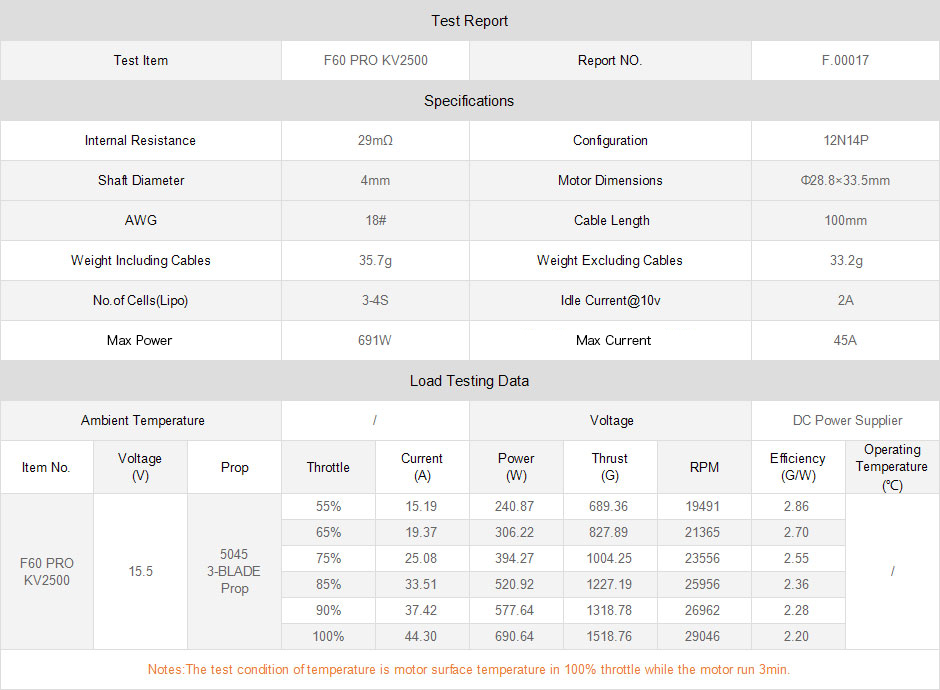This screenshot has height=690, width=940.
Task: Select the 'Item No.' column header
Action: click(46, 467)
